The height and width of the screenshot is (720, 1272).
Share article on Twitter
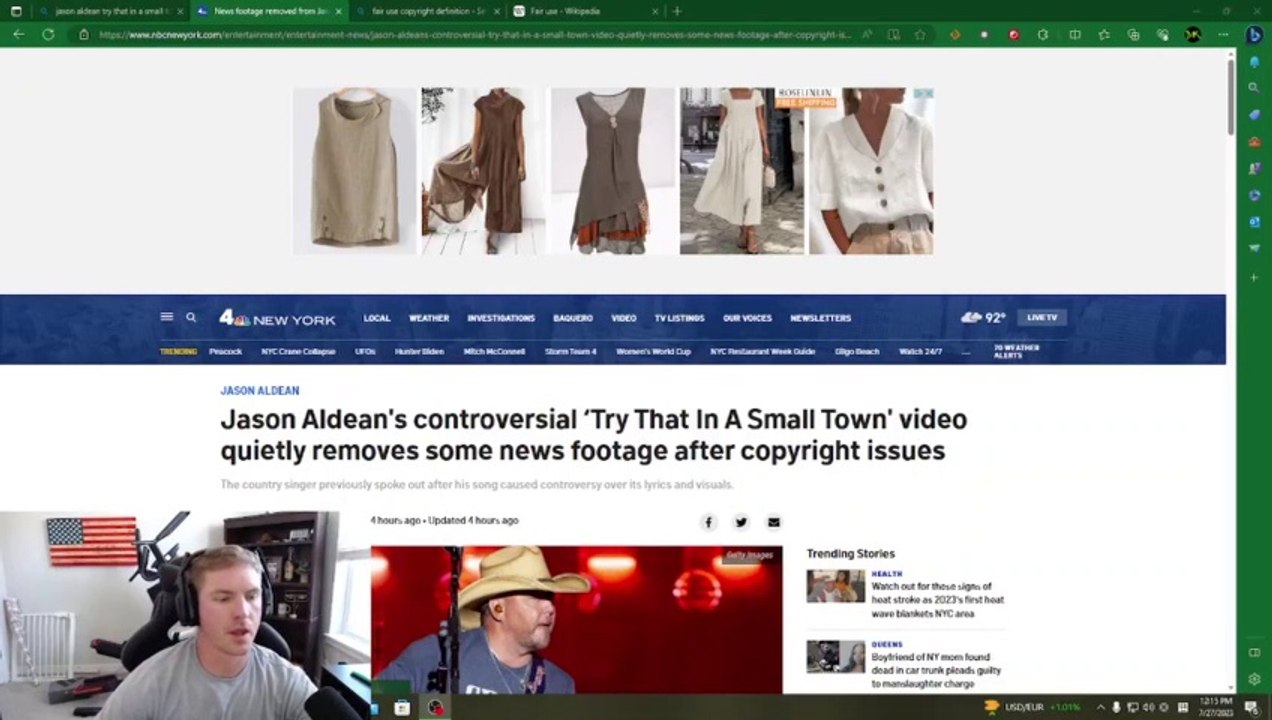741,522
